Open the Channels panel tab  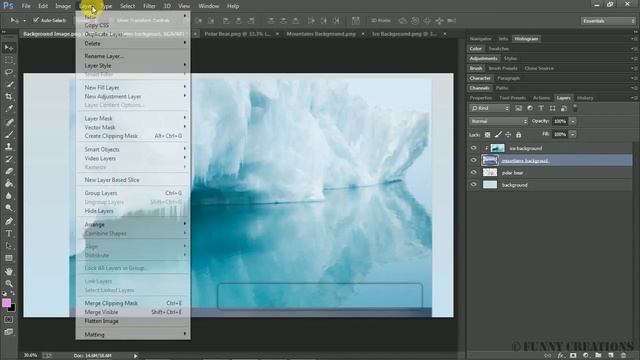(479, 88)
